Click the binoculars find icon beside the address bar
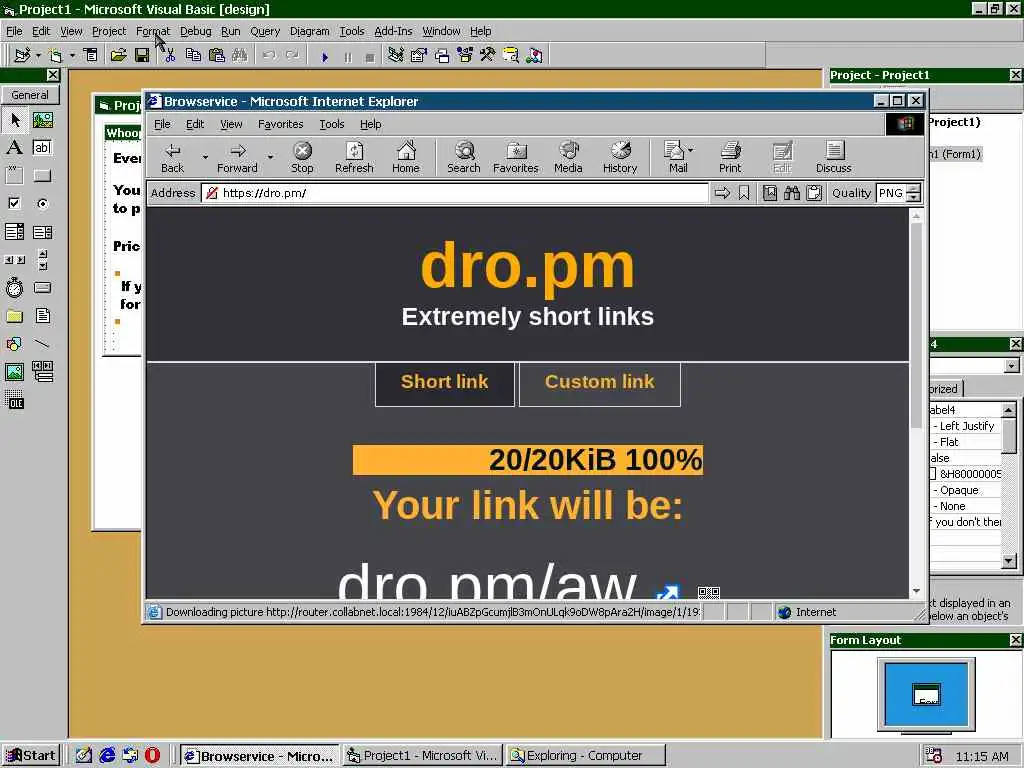The width and height of the screenshot is (1024, 768). click(792, 193)
